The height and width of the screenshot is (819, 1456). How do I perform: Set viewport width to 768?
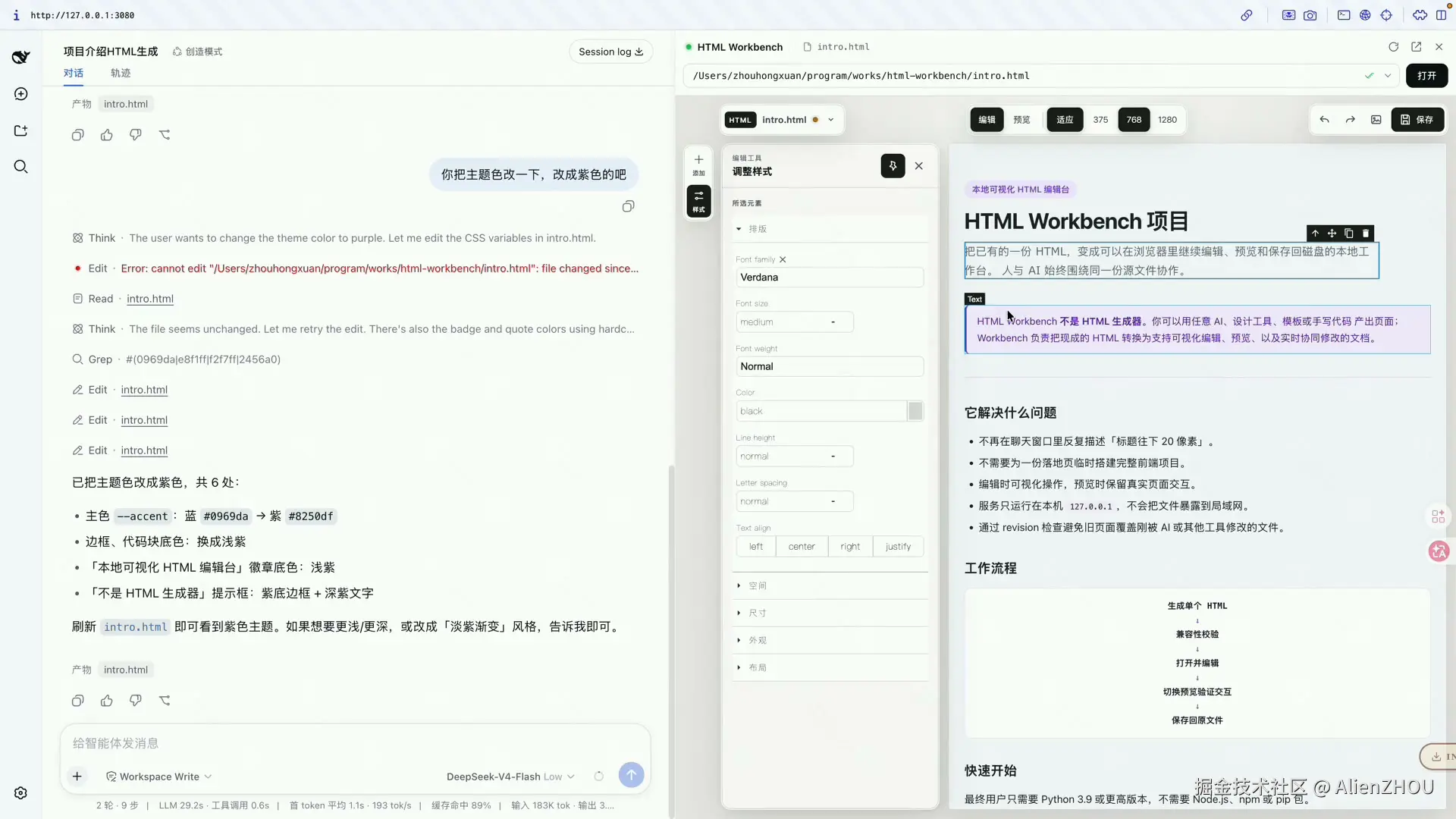pos(1134,120)
